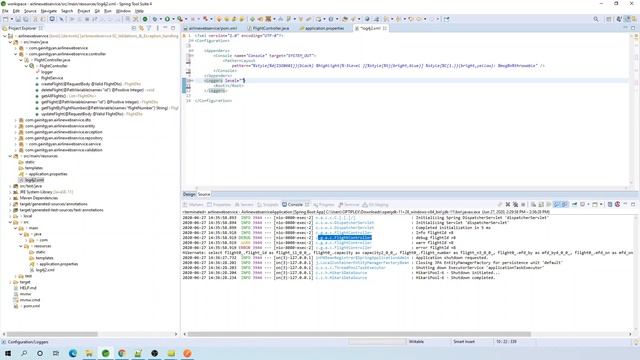Maximize the editor area

[633, 28]
